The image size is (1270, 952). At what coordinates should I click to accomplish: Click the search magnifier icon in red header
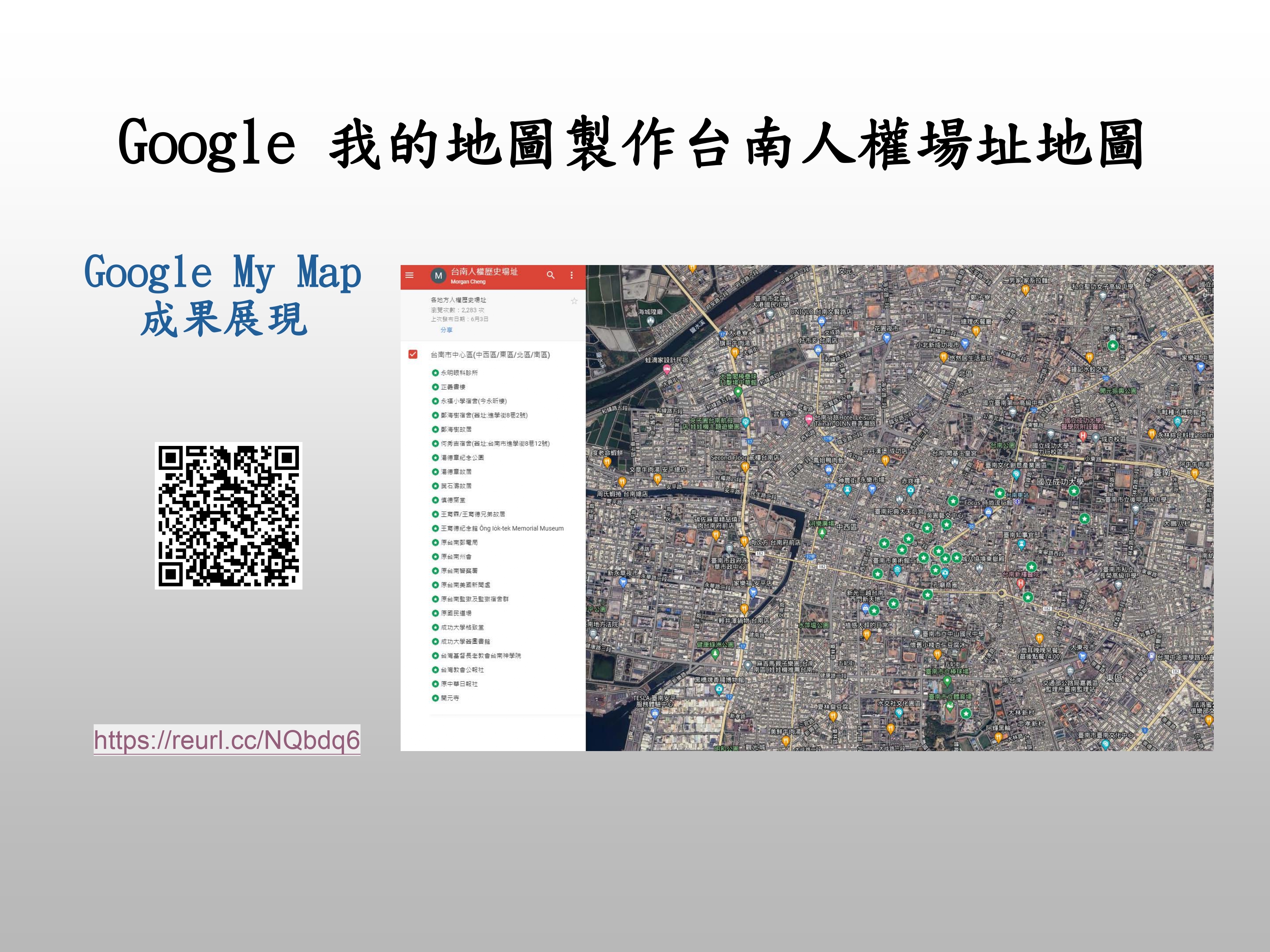pos(550,275)
